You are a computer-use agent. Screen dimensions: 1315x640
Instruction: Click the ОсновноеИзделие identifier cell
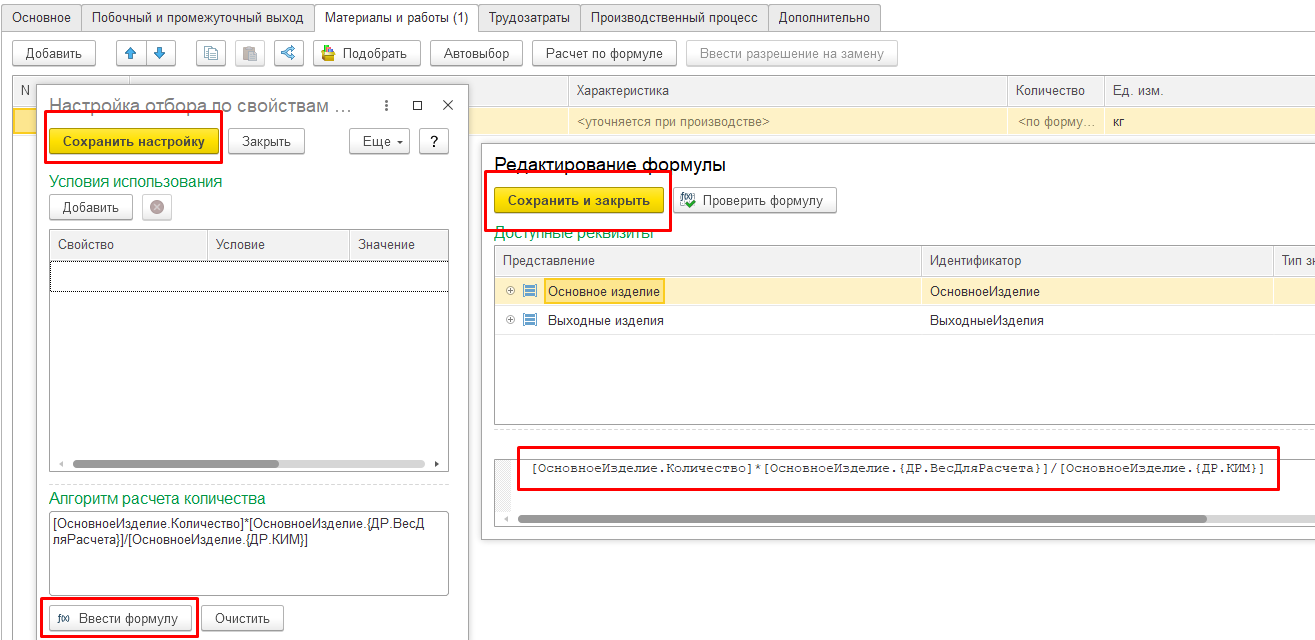tap(1097, 291)
